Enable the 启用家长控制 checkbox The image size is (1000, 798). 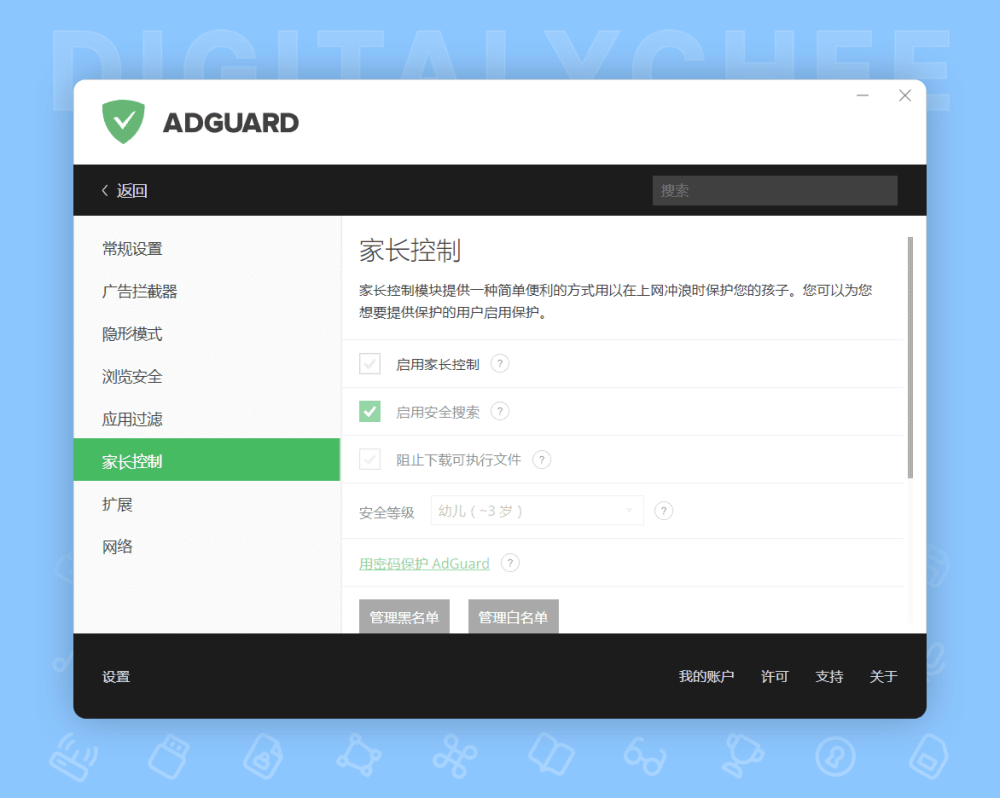click(x=370, y=364)
